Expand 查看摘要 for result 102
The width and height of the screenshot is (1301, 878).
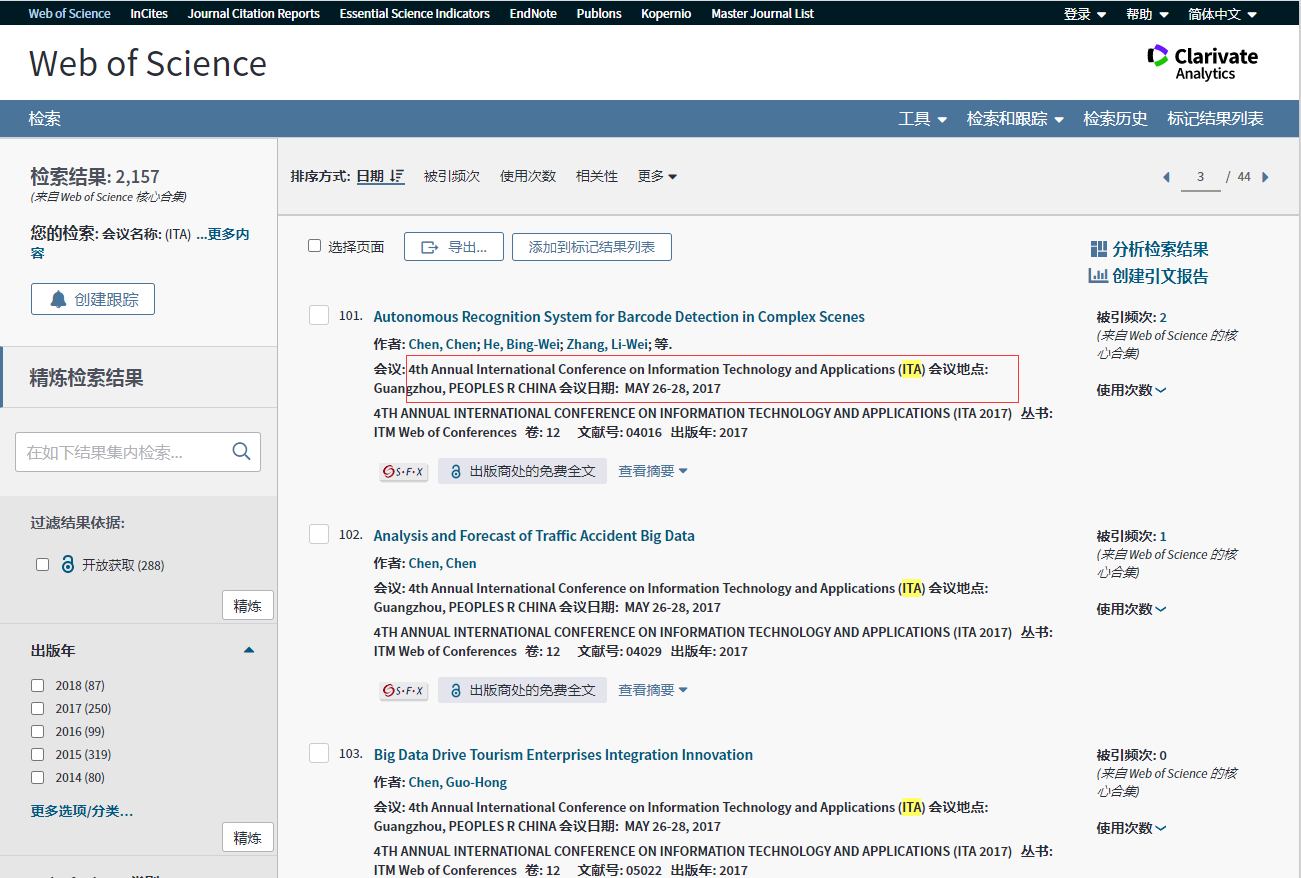coord(653,690)
